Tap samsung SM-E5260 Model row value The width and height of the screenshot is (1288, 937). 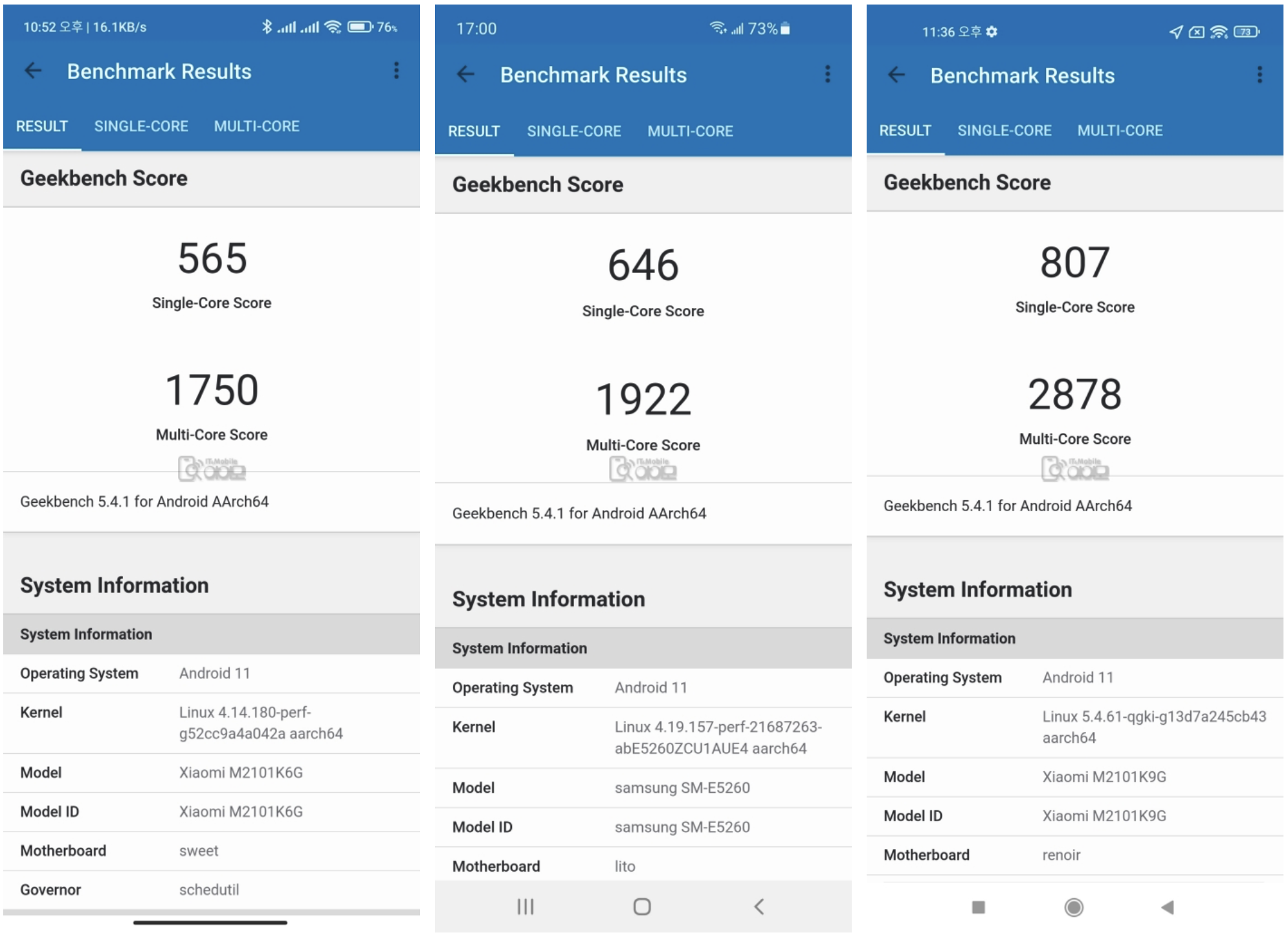pos(682,788)
